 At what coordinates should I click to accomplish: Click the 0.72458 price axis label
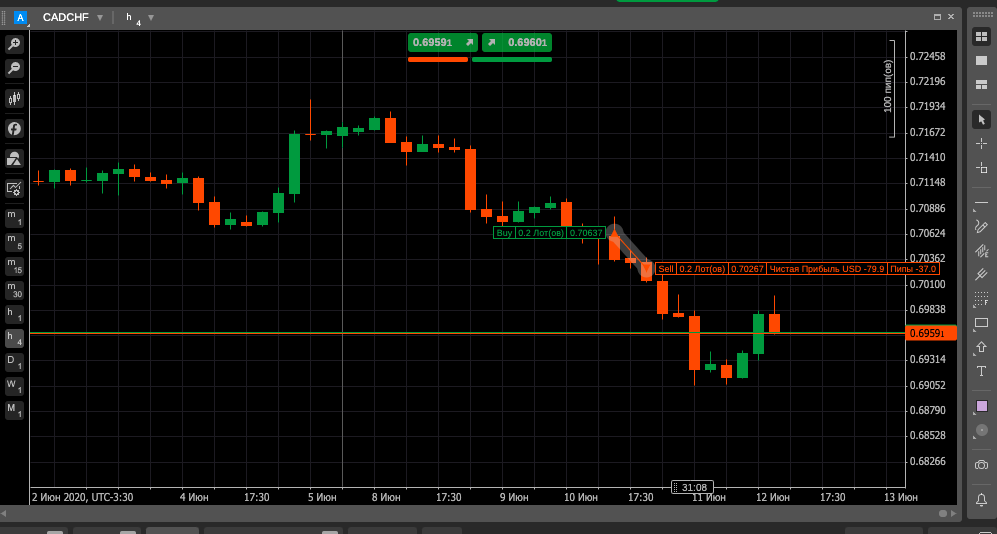pos(928,57)
